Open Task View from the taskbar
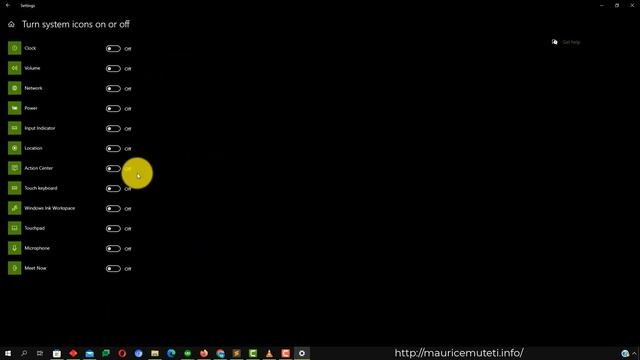The width and height of the screenshot is (640, 360). pyautogui.click(x=40, y=353)
